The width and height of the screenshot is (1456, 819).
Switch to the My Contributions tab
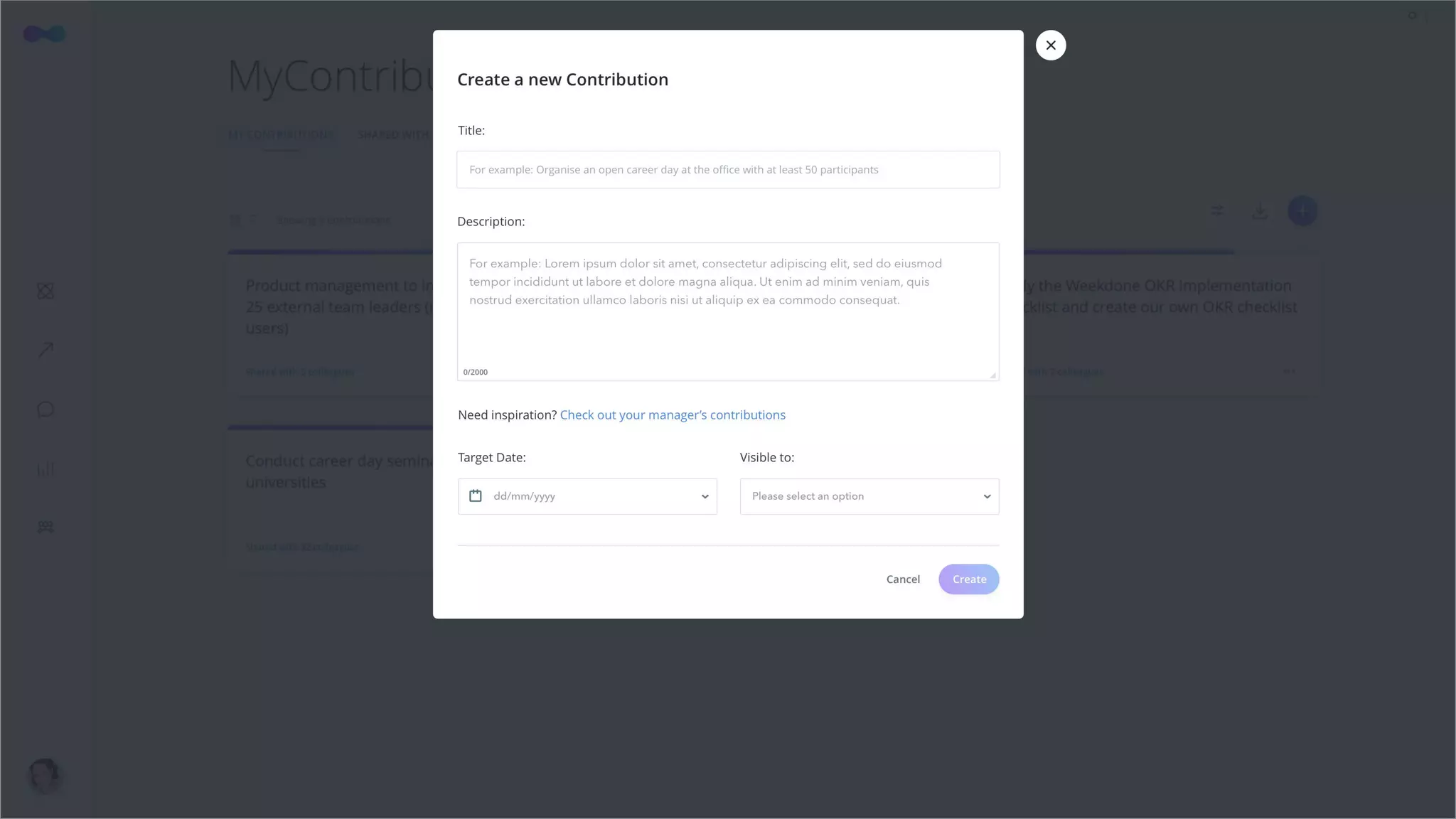tap(281, 134)
